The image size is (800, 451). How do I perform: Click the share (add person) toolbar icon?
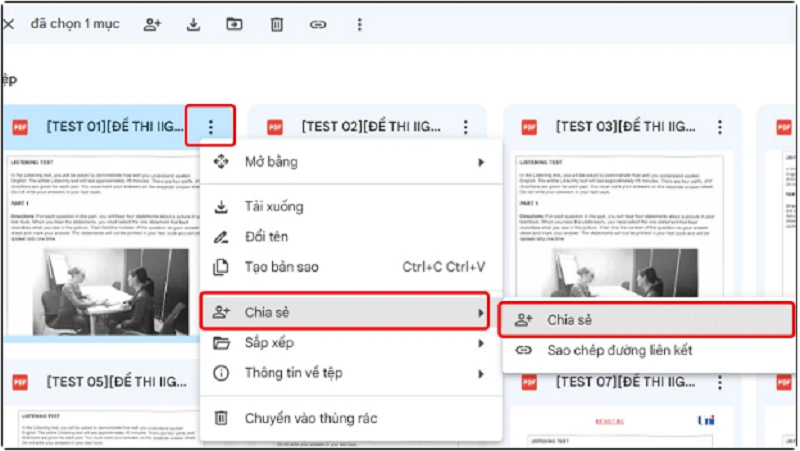(152, 24)
